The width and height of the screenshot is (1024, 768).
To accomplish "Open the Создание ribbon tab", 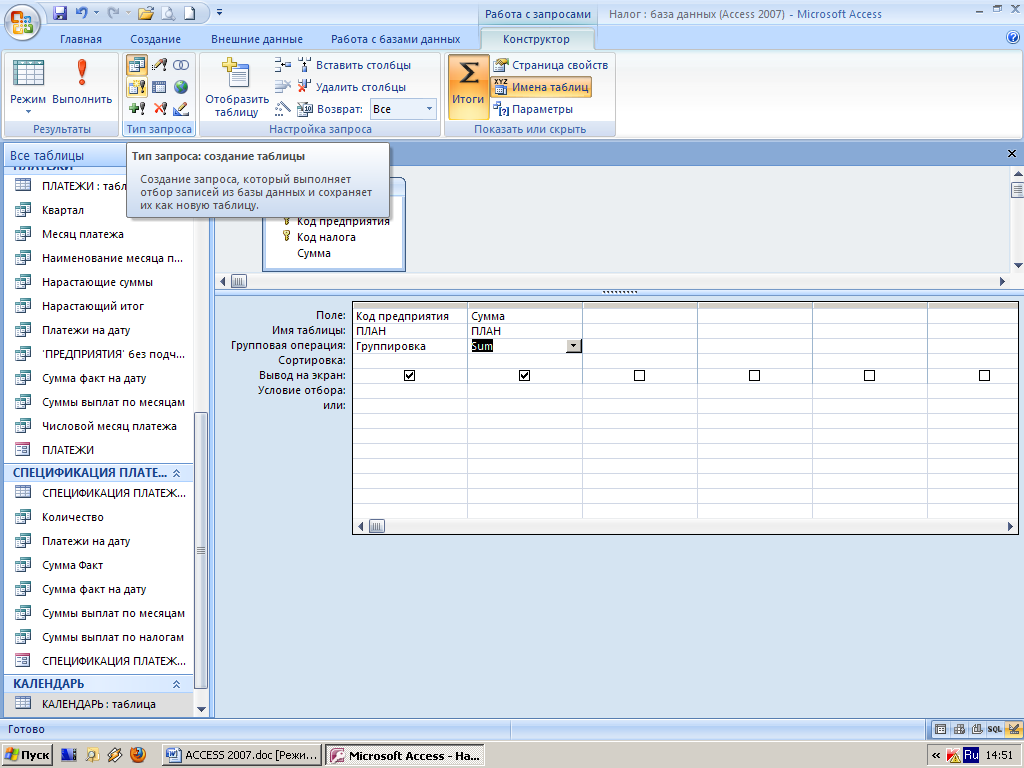I will click(155, 39).
